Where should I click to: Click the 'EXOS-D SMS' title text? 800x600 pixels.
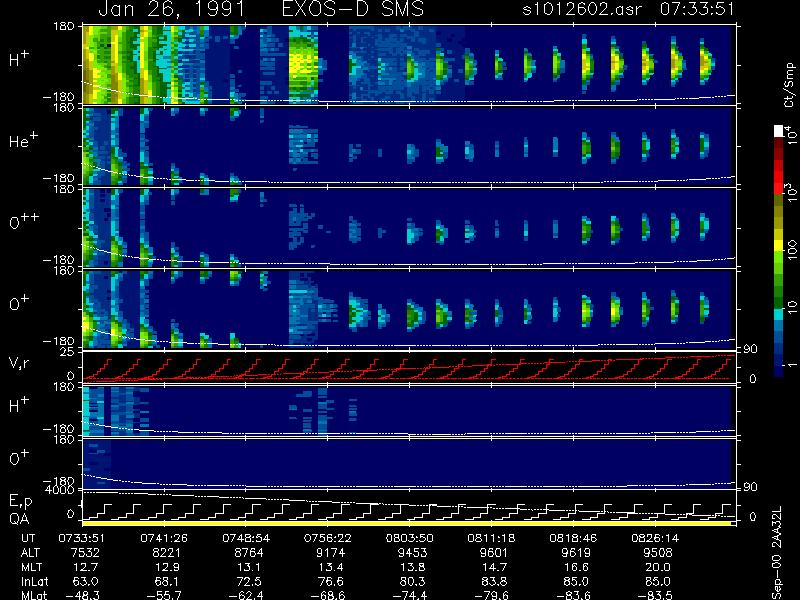(x=353, y=9)
